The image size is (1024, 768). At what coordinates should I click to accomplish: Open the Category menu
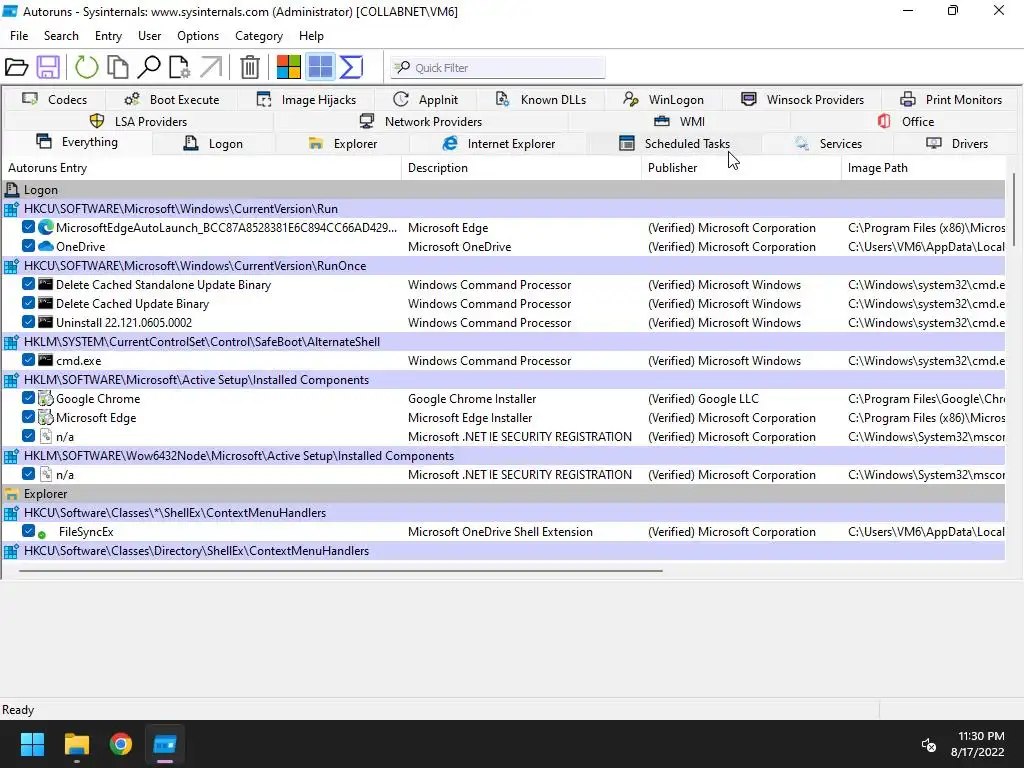(x=259, y=36)
